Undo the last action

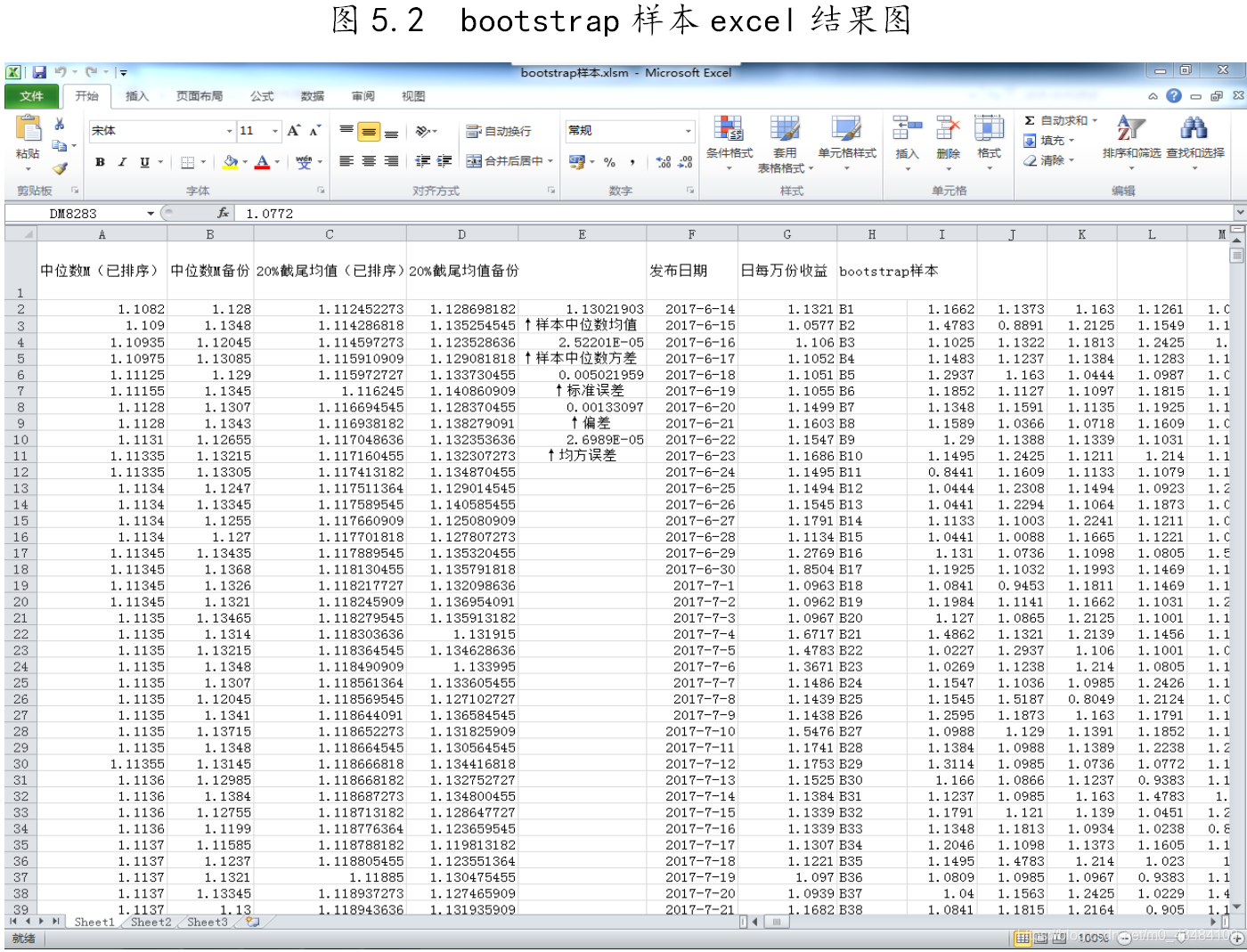61,72
